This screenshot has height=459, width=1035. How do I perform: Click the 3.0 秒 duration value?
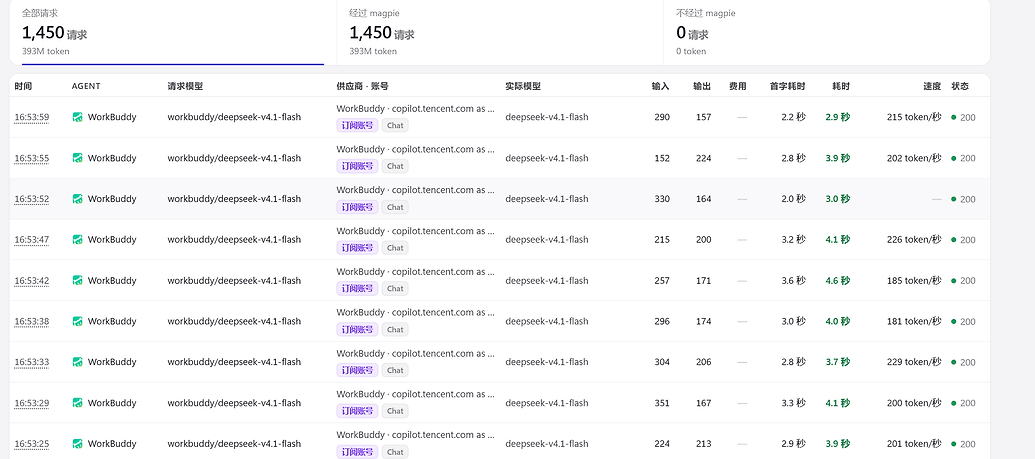pos(838,199)
